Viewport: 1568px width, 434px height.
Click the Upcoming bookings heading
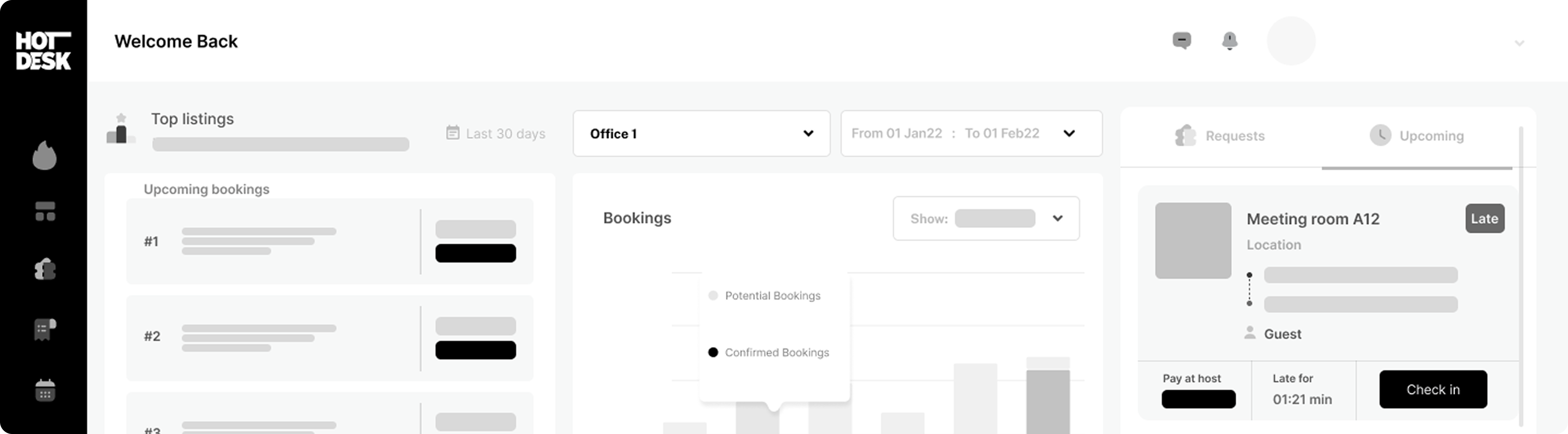point(206,189)
